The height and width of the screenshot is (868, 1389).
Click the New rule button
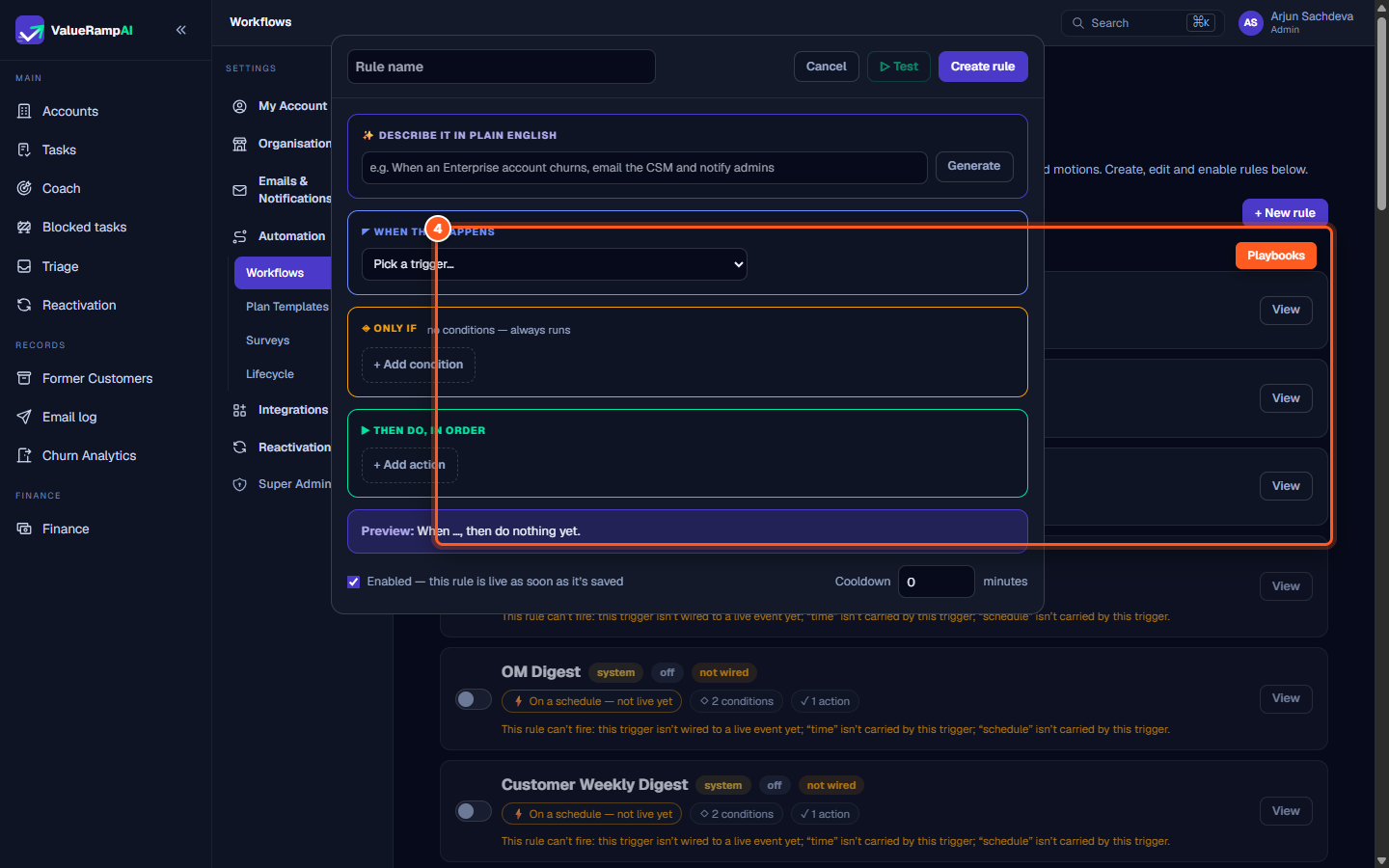coord(1285,213)
